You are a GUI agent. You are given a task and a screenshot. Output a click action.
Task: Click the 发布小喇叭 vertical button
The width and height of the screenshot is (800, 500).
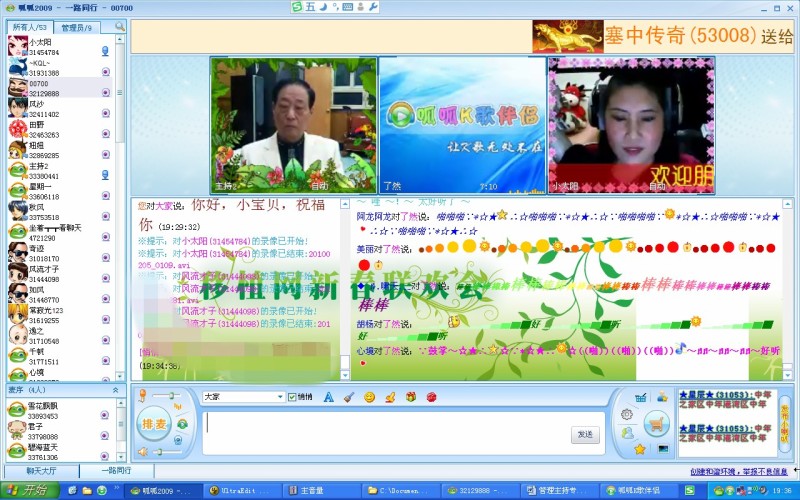784,422
